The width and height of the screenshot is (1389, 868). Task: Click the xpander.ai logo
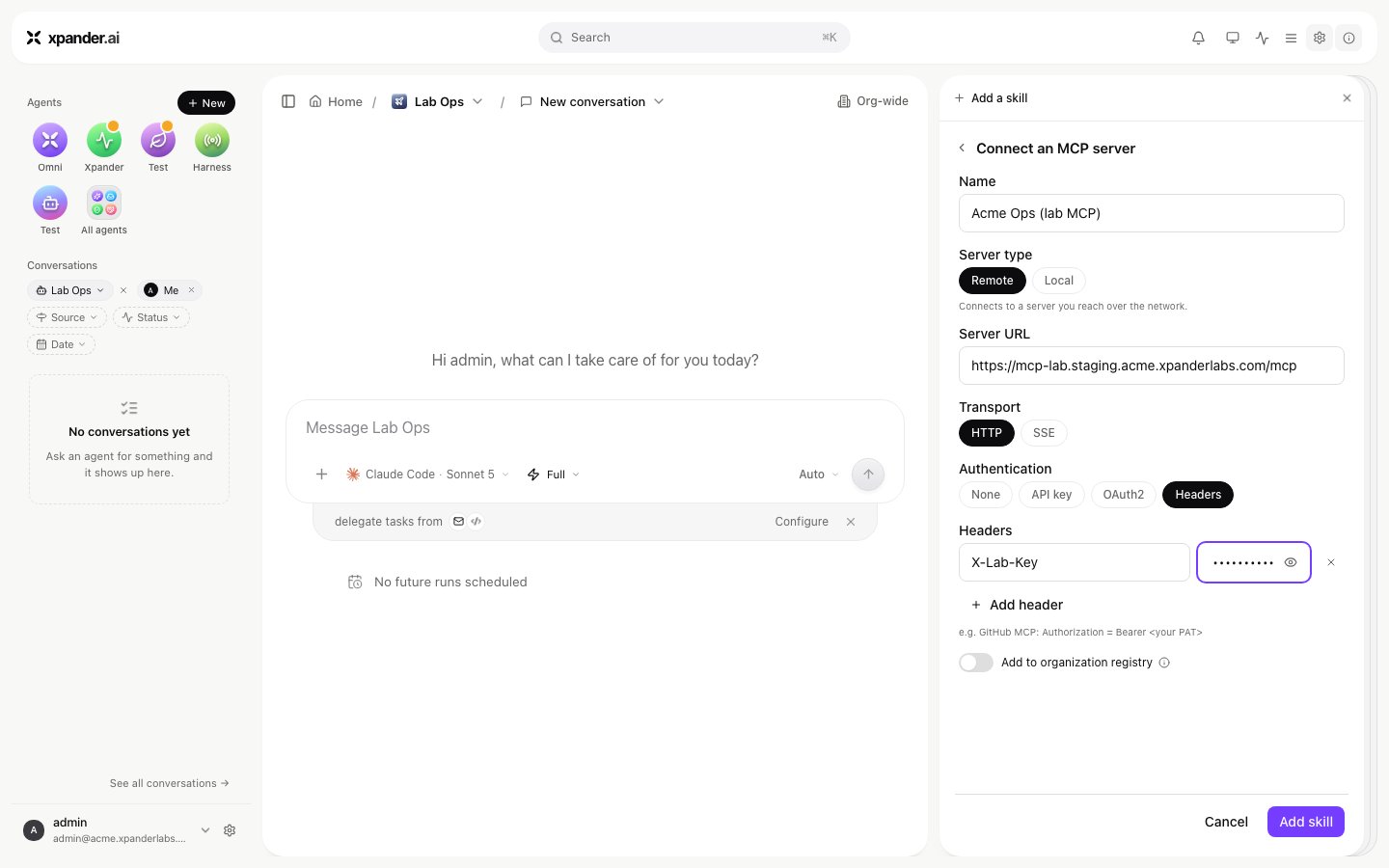click(x=73, y=38)
